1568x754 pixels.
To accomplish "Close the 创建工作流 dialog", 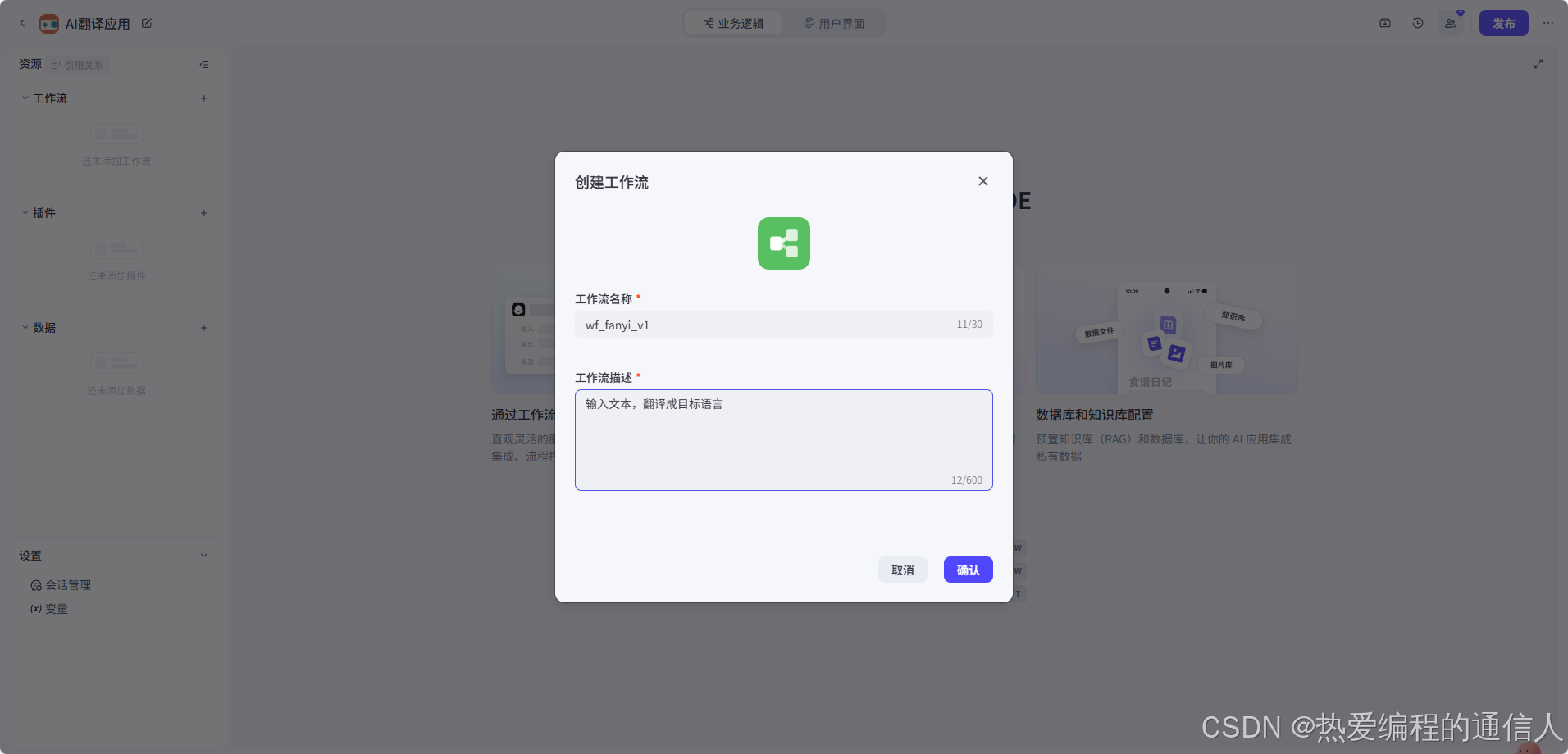I will [982, 181].
